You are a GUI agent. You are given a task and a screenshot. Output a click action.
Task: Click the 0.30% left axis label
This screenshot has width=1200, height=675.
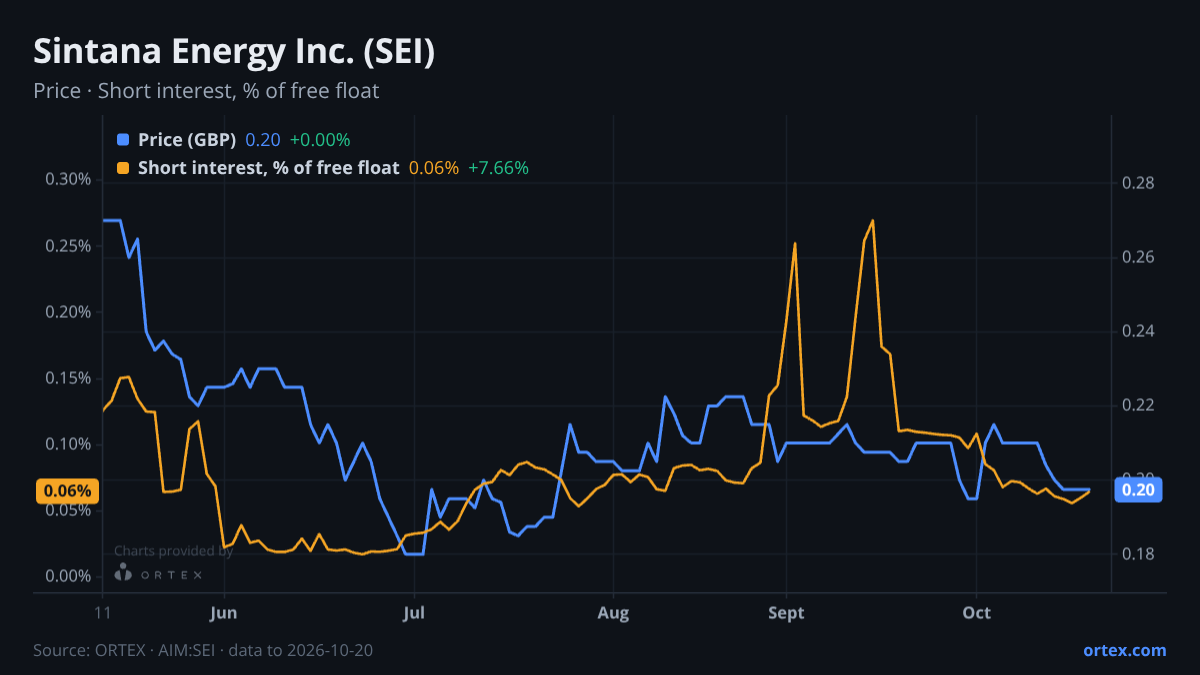point(69,180)
